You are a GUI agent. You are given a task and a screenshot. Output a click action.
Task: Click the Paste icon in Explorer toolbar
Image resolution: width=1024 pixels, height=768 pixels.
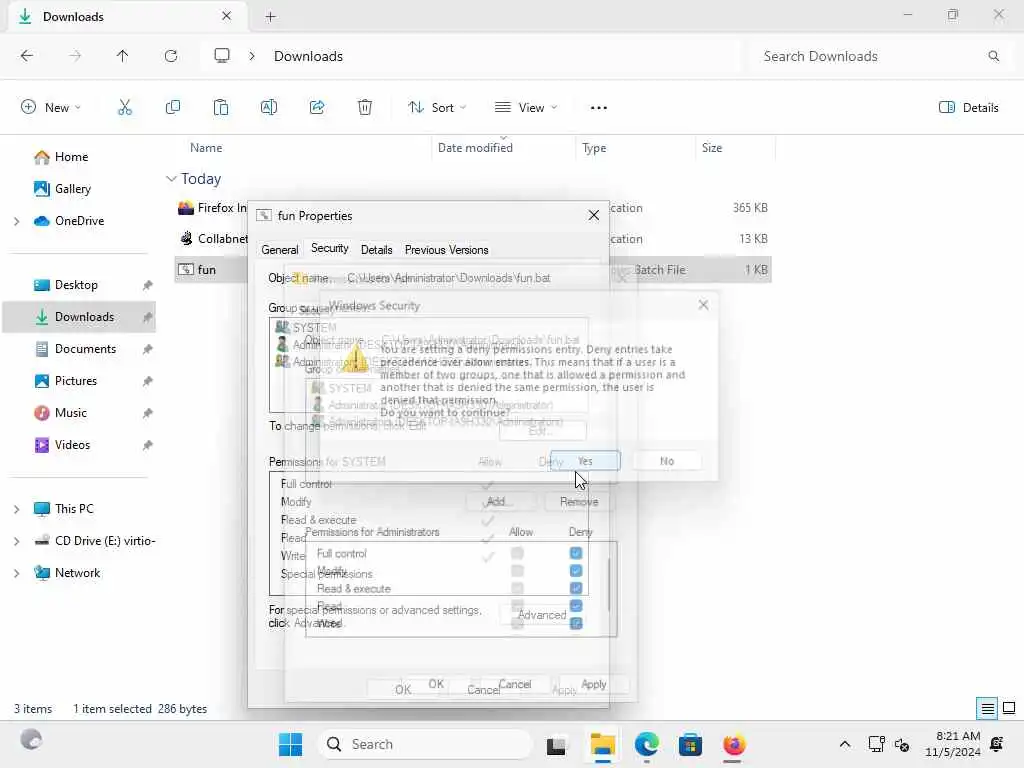pos(221,108)
